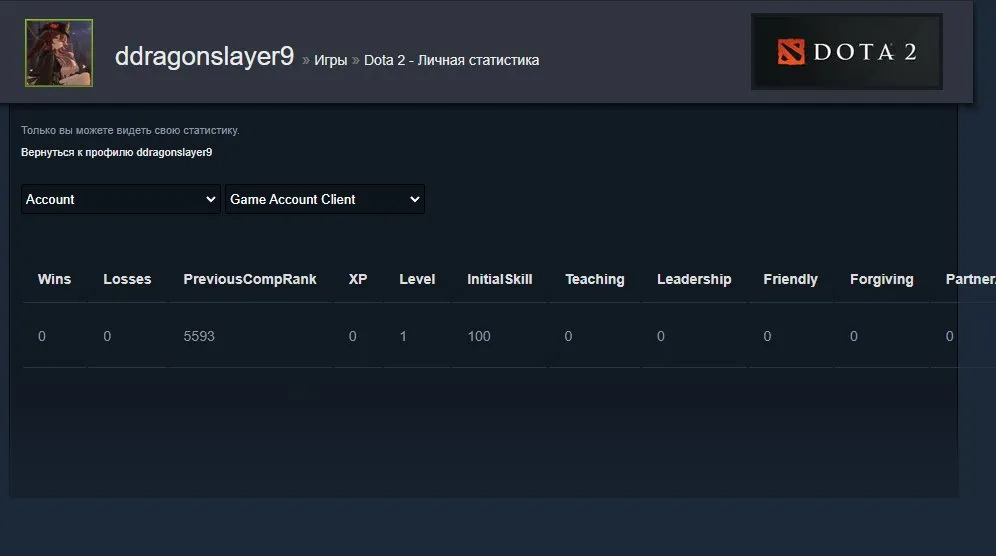Image resolution: width=996 pixels, height=556 pixels.
Task: Select the PreviousCompRank value 5593
Action: (199, 336)
